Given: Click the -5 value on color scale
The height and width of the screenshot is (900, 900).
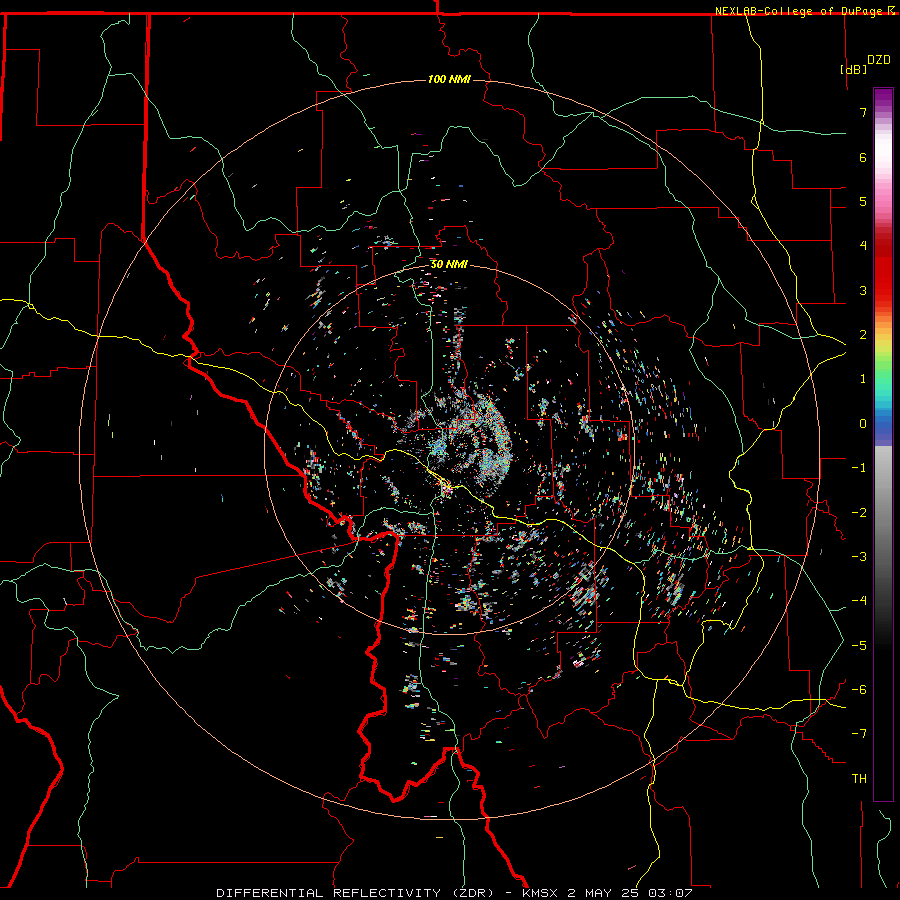Looking at the screenshot, I should (859, 646).
